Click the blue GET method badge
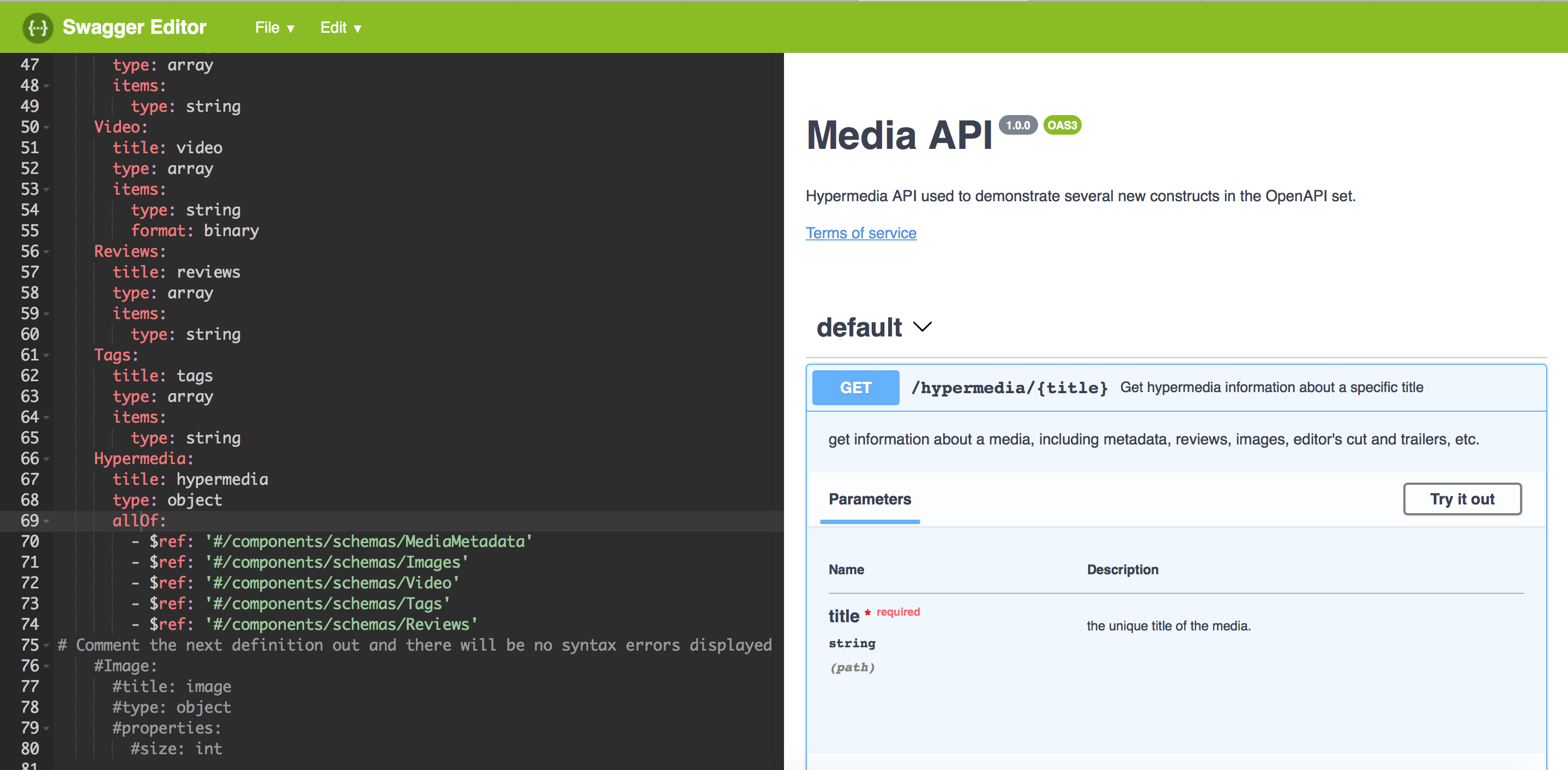The image size is (1568, 770). [x=855, y=387]
